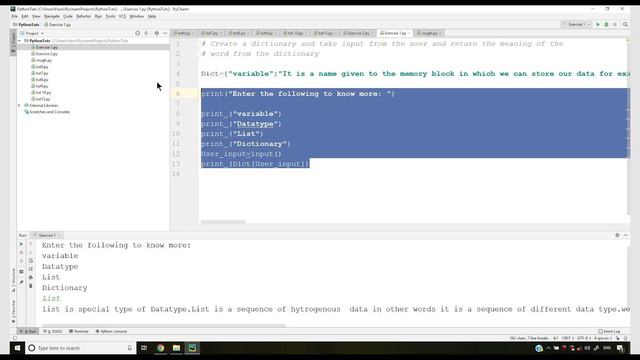Start the debugger with the bug icon

(607, 24)
